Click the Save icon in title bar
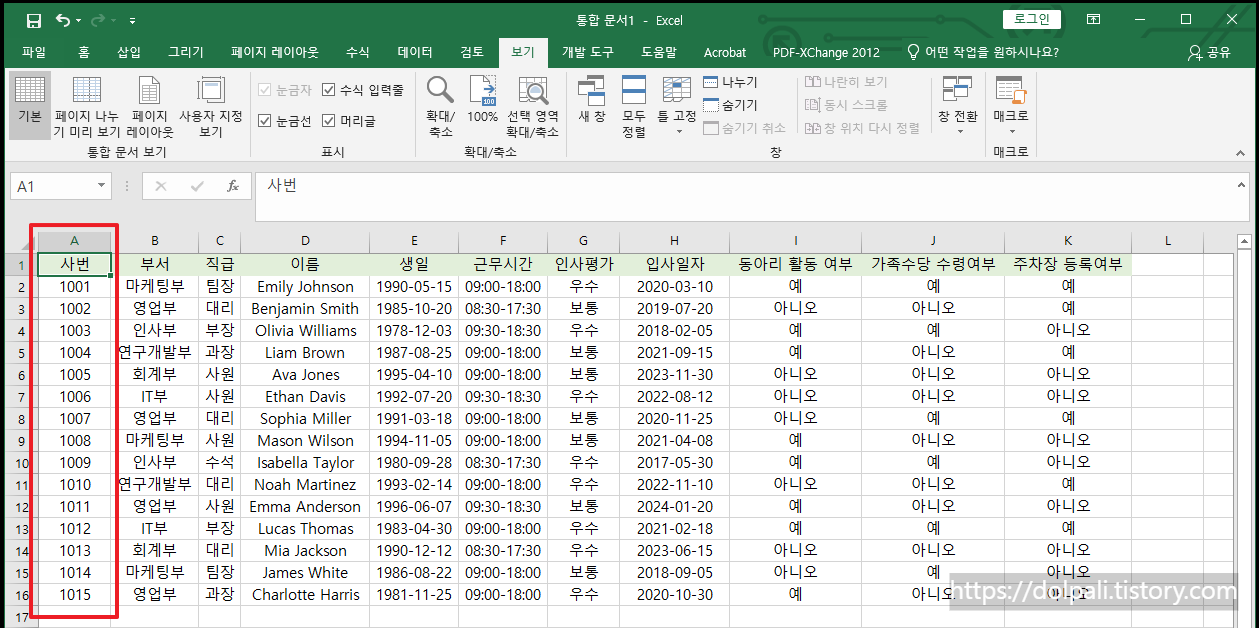This screenshot has width=1259, height=628. [34, 20]
